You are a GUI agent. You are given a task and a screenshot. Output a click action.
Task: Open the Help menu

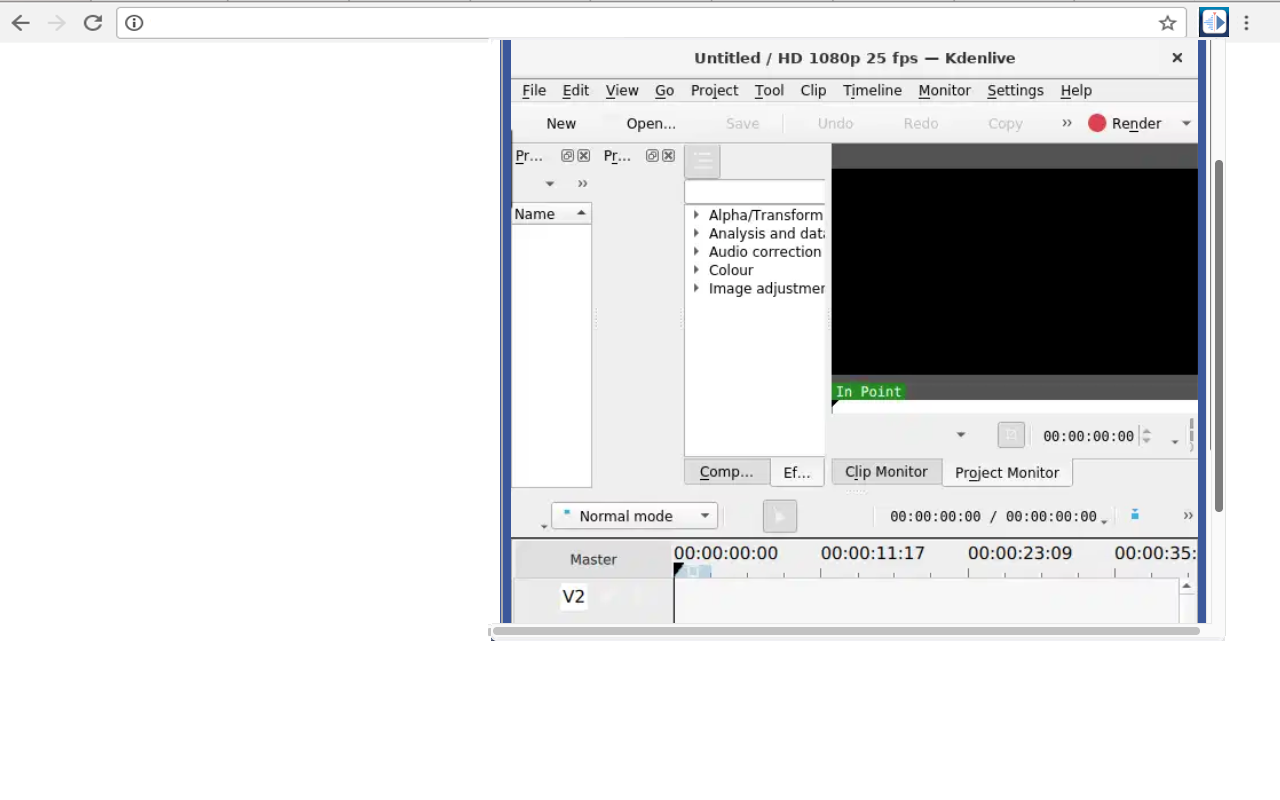coord(1076,90)
